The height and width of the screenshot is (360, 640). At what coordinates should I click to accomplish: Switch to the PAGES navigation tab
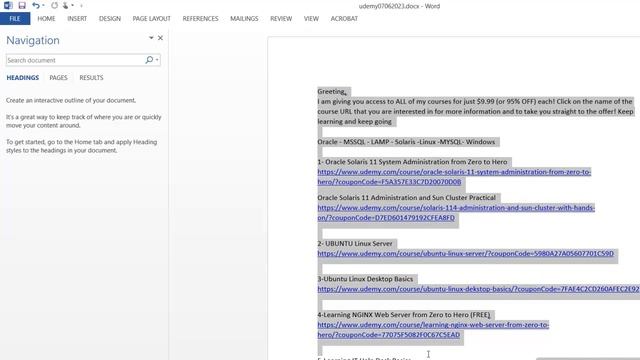point(58,78)
